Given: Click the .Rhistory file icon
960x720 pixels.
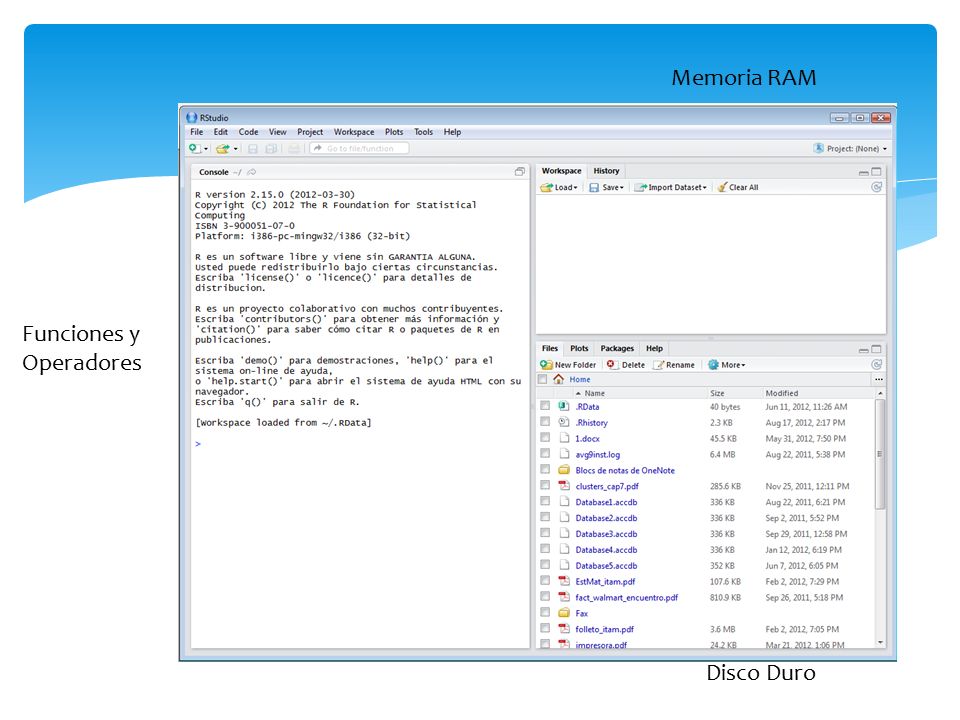Looking at the screenshot, I should tap(564, 422).
